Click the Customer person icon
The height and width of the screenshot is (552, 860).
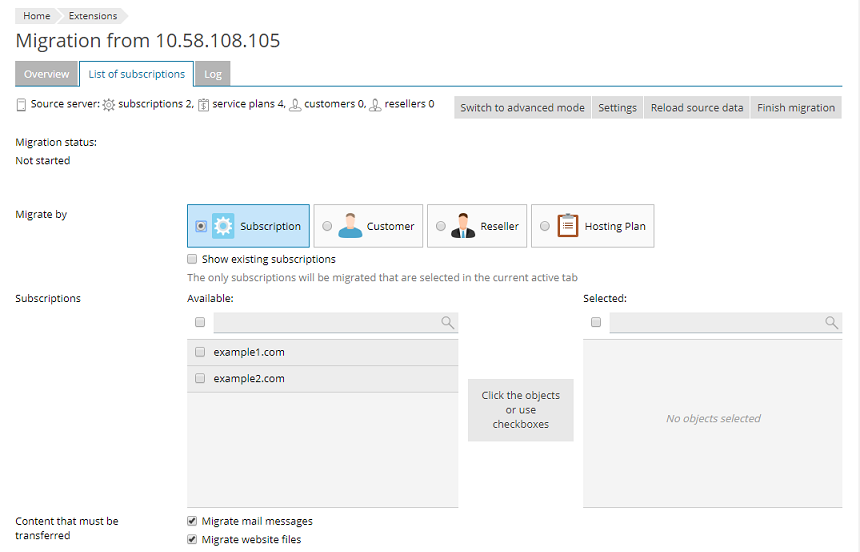pos(350,226)
